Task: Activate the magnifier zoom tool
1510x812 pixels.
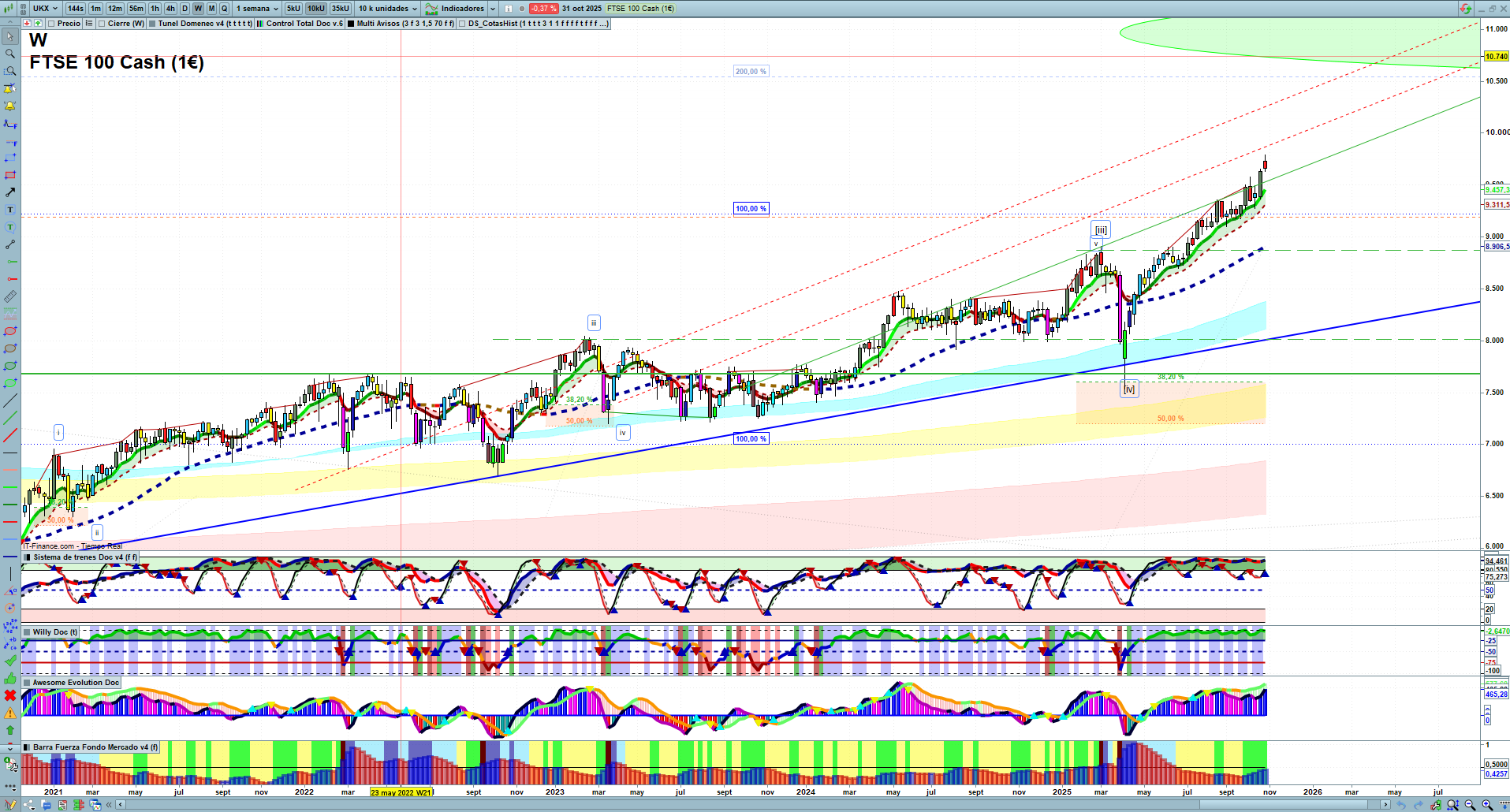Action: coord(10,54)
